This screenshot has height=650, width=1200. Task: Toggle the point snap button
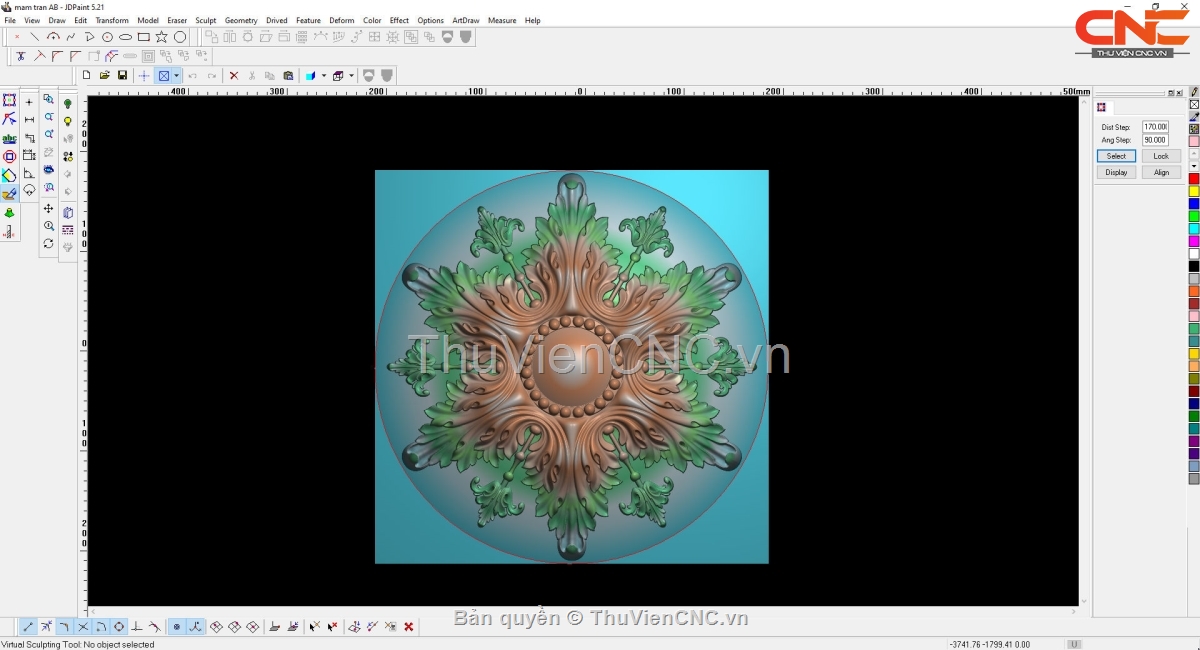tap(177, 627)
